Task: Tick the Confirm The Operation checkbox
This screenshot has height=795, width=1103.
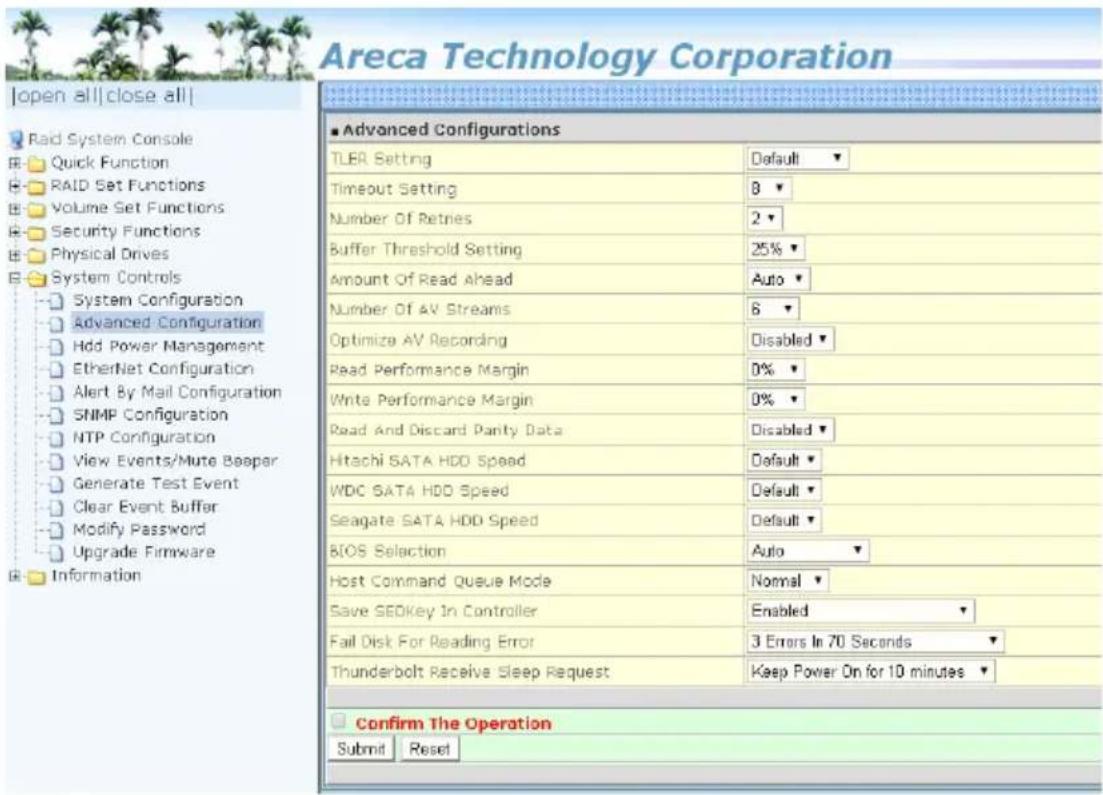Action: coord(338,720)
